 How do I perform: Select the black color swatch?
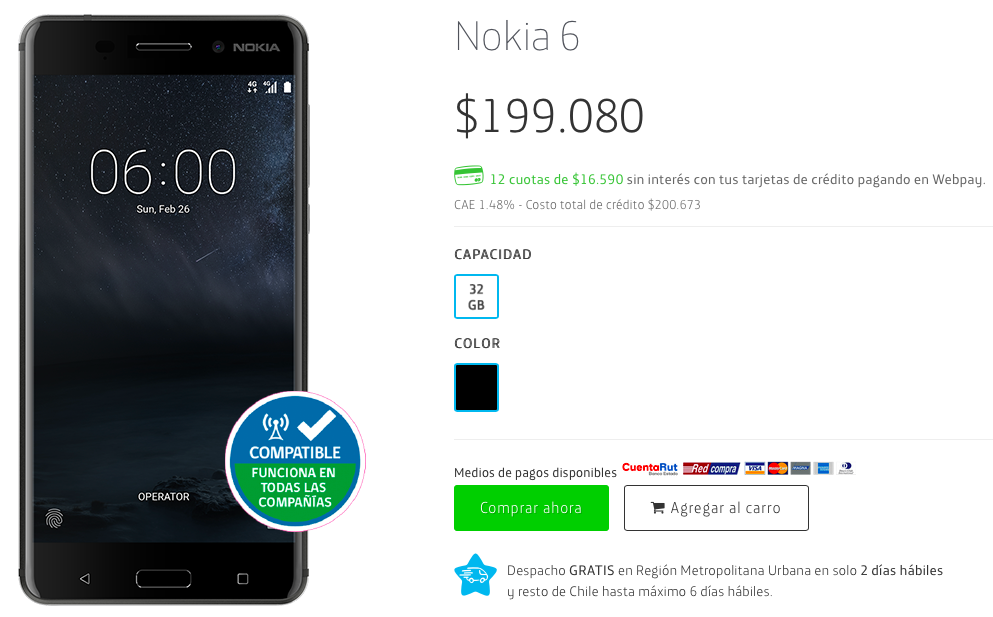(476, 387)
